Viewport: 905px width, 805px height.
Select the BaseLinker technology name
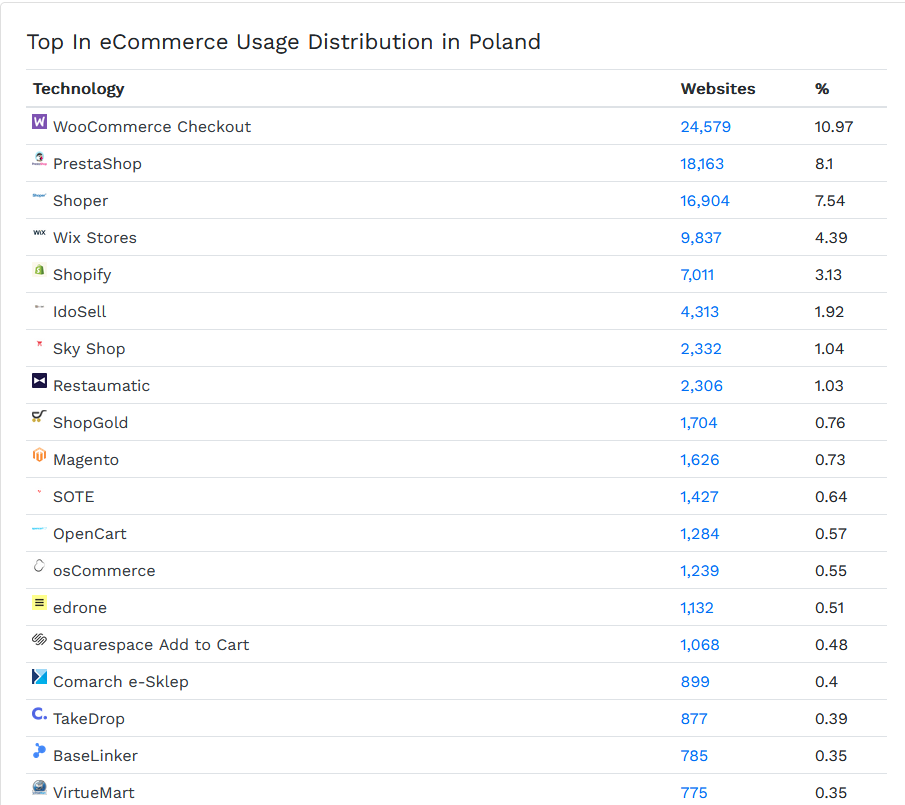click(95, 755)
